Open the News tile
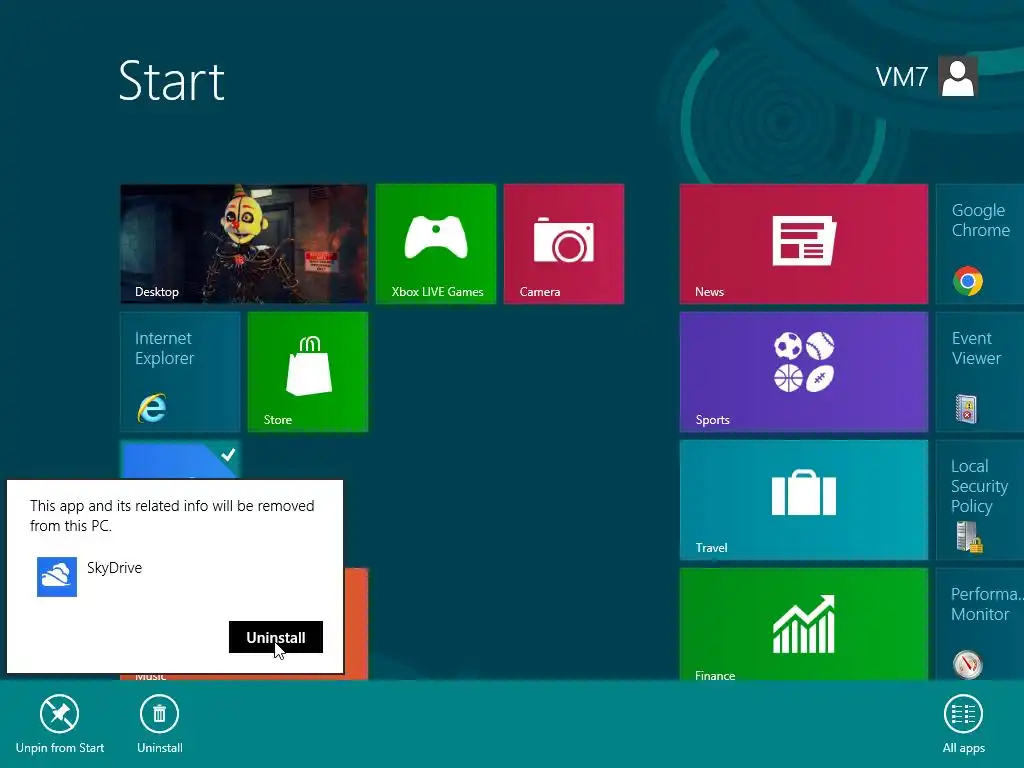 tap(803, 244)
